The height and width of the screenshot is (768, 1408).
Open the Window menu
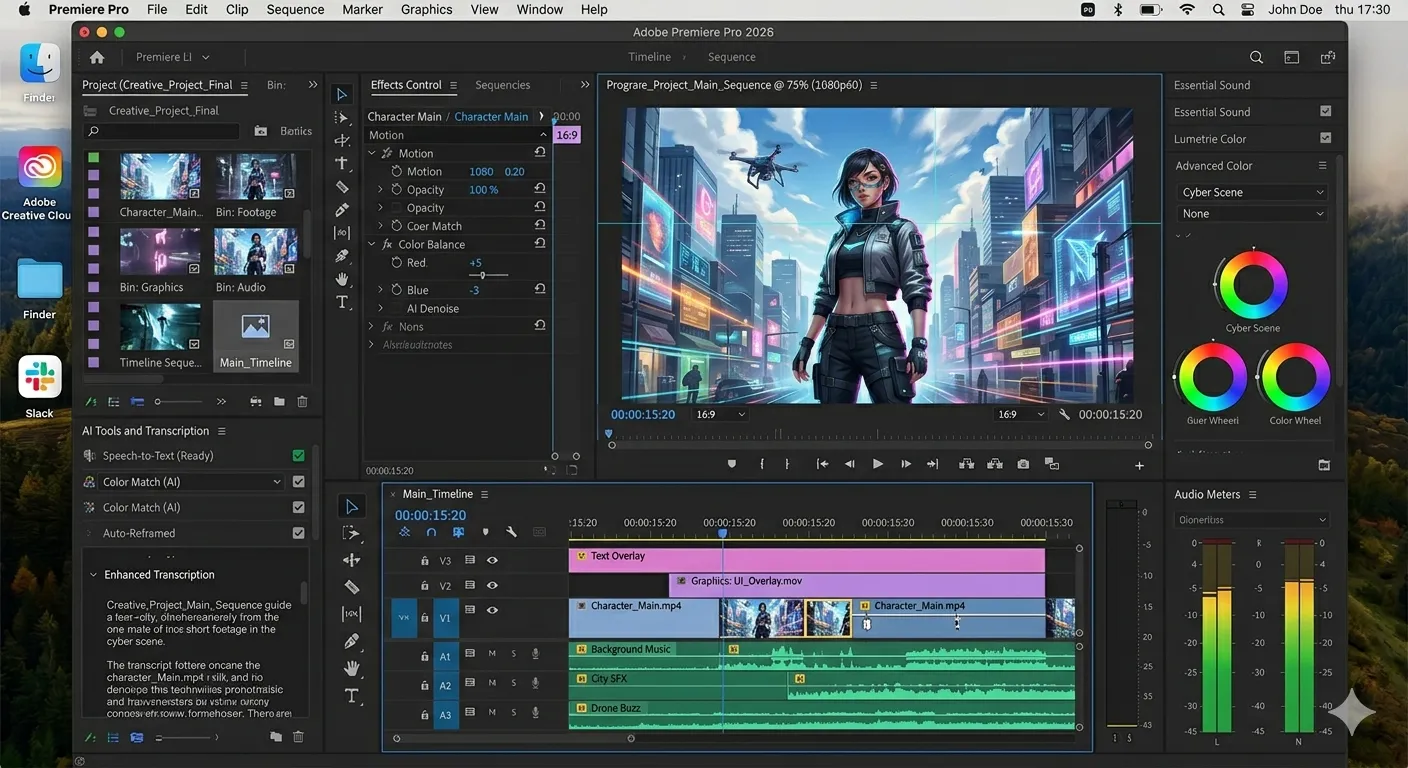[540, 9]
